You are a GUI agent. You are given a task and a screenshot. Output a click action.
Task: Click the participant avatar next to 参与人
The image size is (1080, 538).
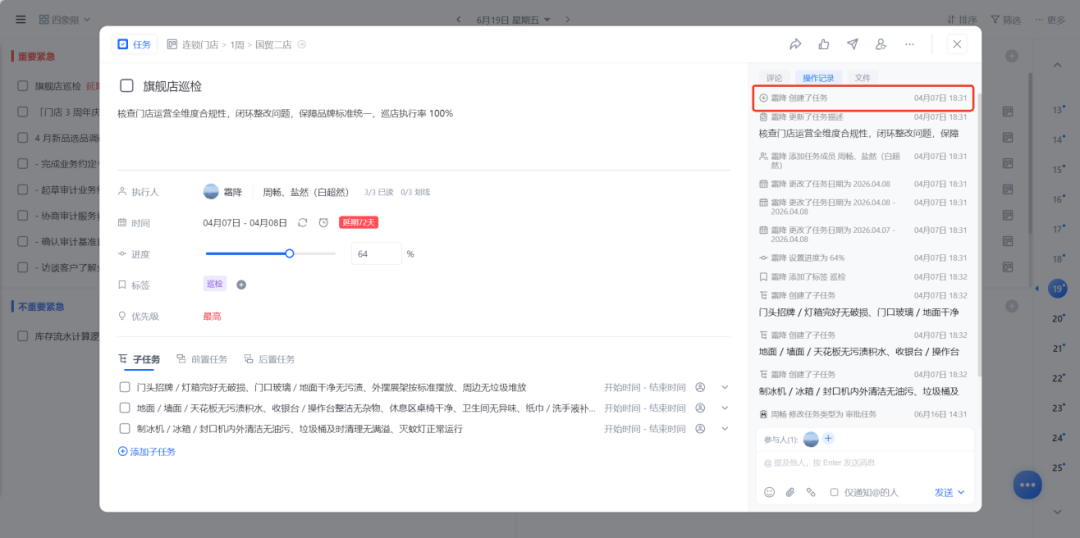tap(811, 439)
